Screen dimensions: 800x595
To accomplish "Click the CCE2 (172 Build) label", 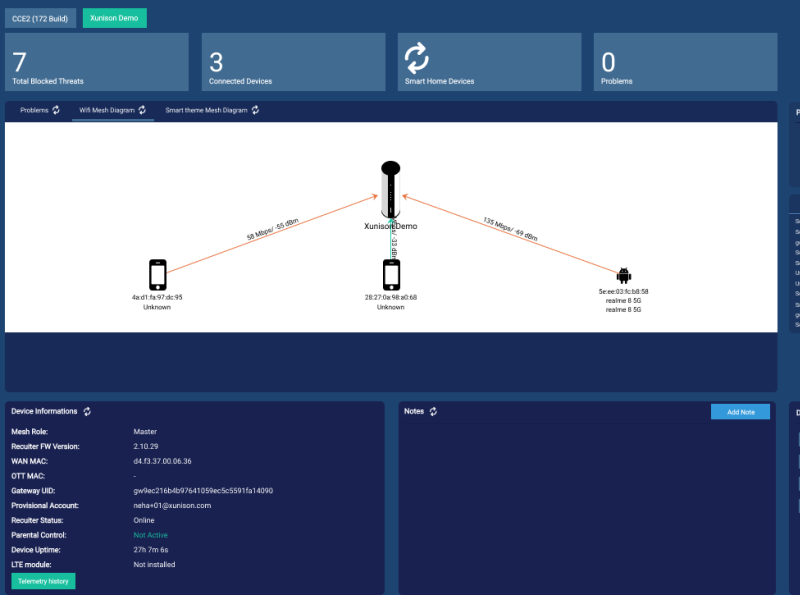I will click(x=43, y=17).
